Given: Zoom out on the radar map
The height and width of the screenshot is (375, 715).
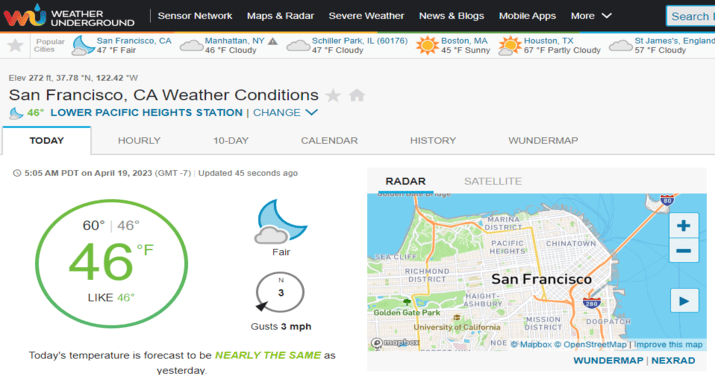Looking at the screenshot, I should 683,250.
